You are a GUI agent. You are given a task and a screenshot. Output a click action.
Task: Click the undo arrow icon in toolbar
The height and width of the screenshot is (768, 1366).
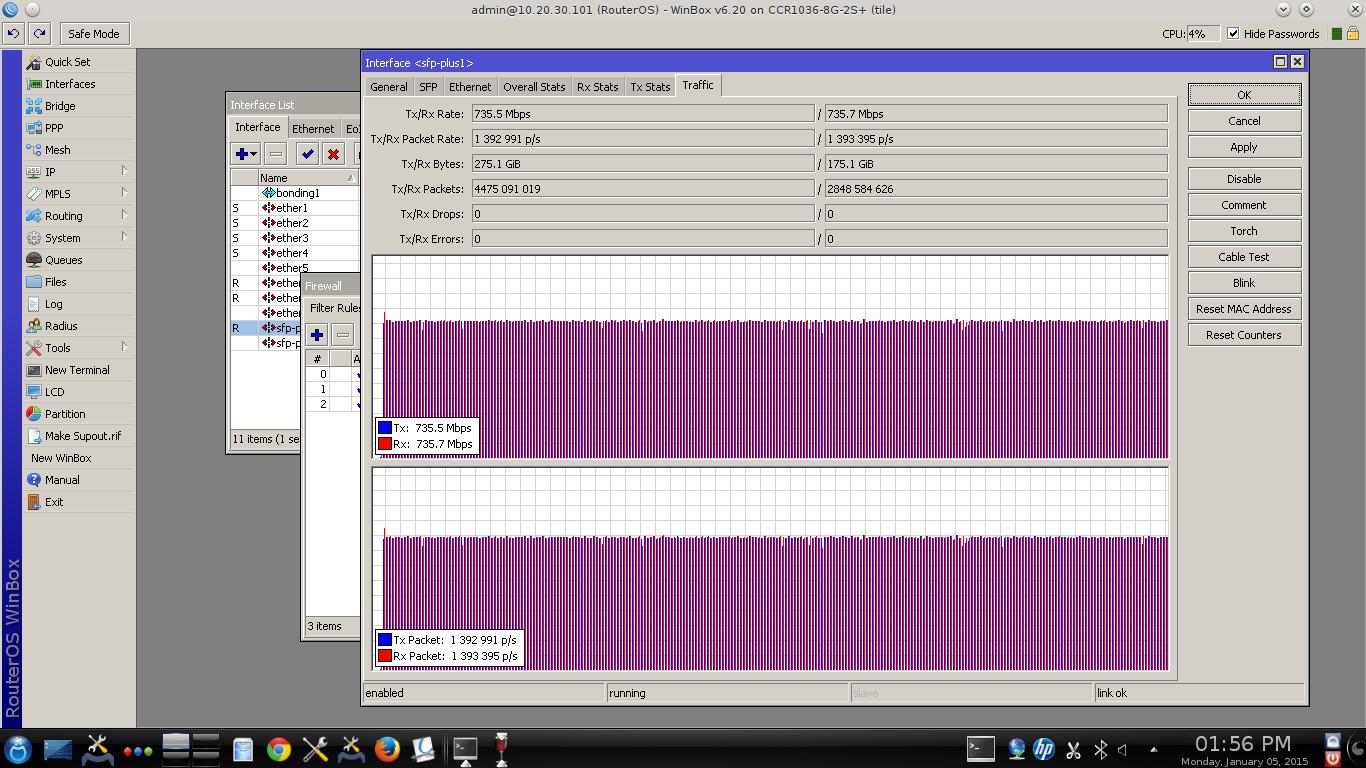[13, 34]
